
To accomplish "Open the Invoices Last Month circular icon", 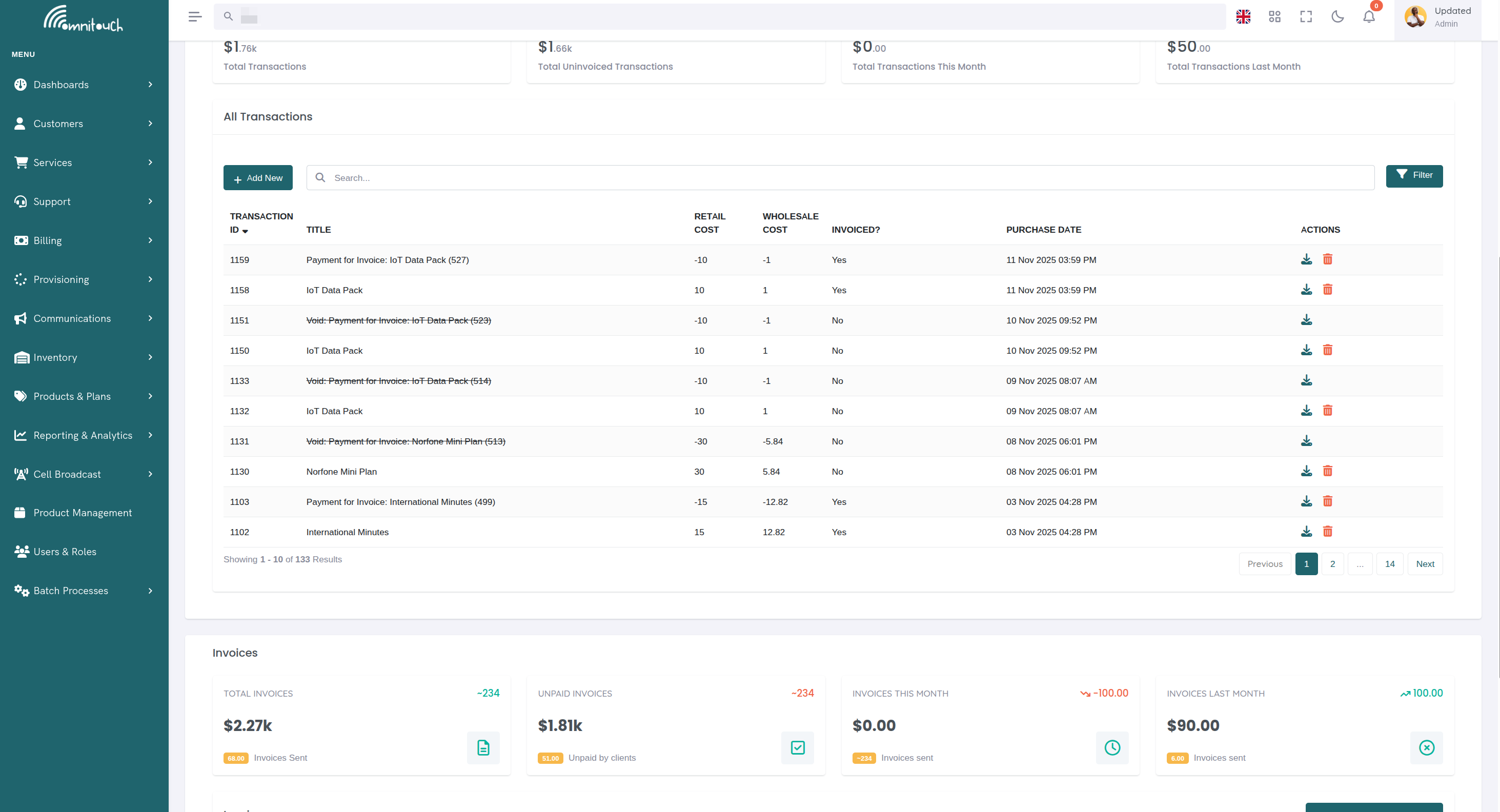I will 1427,748.
